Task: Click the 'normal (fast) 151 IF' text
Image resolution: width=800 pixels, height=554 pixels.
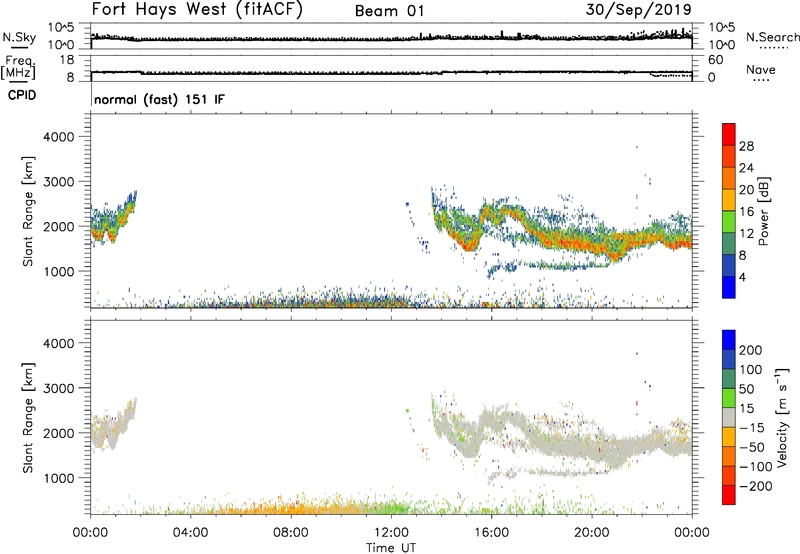Action: (x=159, y=99)
